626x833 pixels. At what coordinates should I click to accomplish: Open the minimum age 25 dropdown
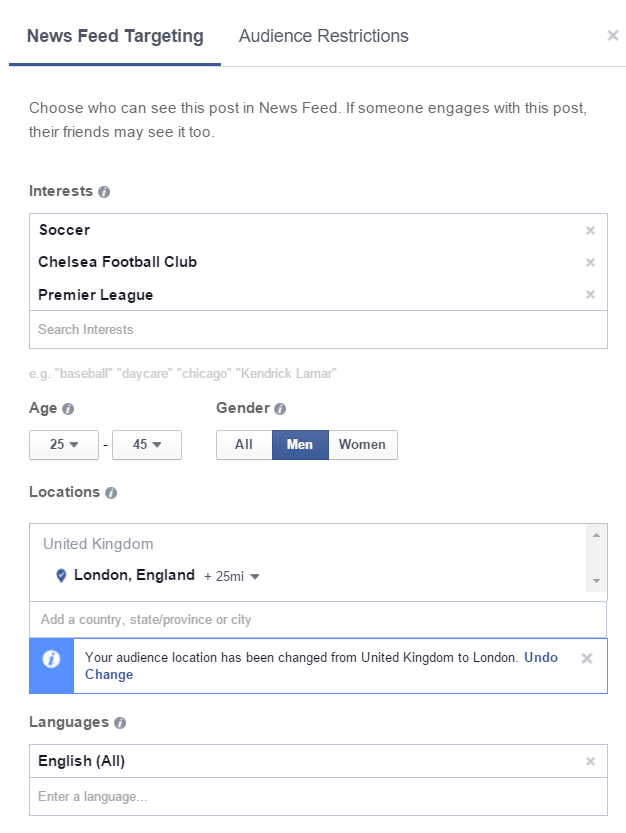[64, 445]
